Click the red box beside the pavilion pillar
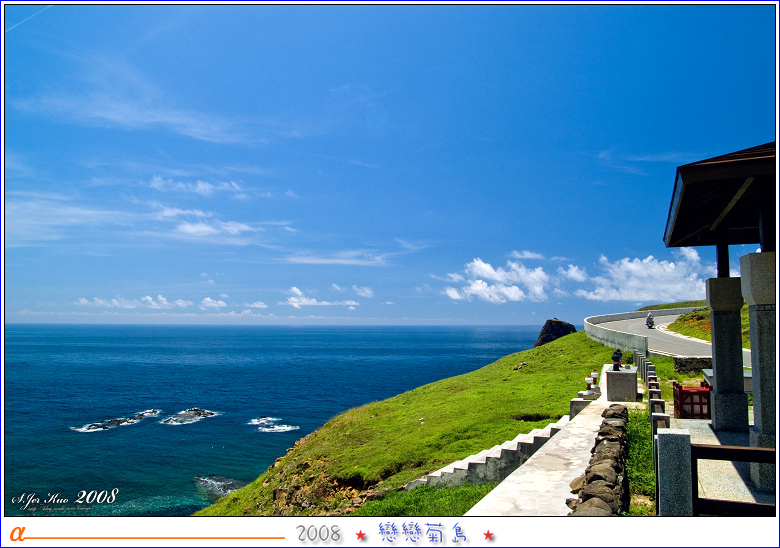 [x=691, y=400]
